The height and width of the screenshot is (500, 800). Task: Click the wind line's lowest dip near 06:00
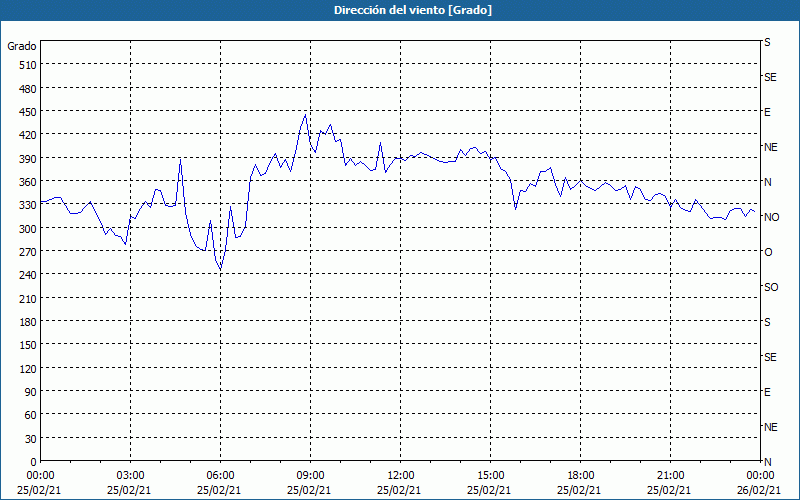pyautogui.click(x=220, y=269)
